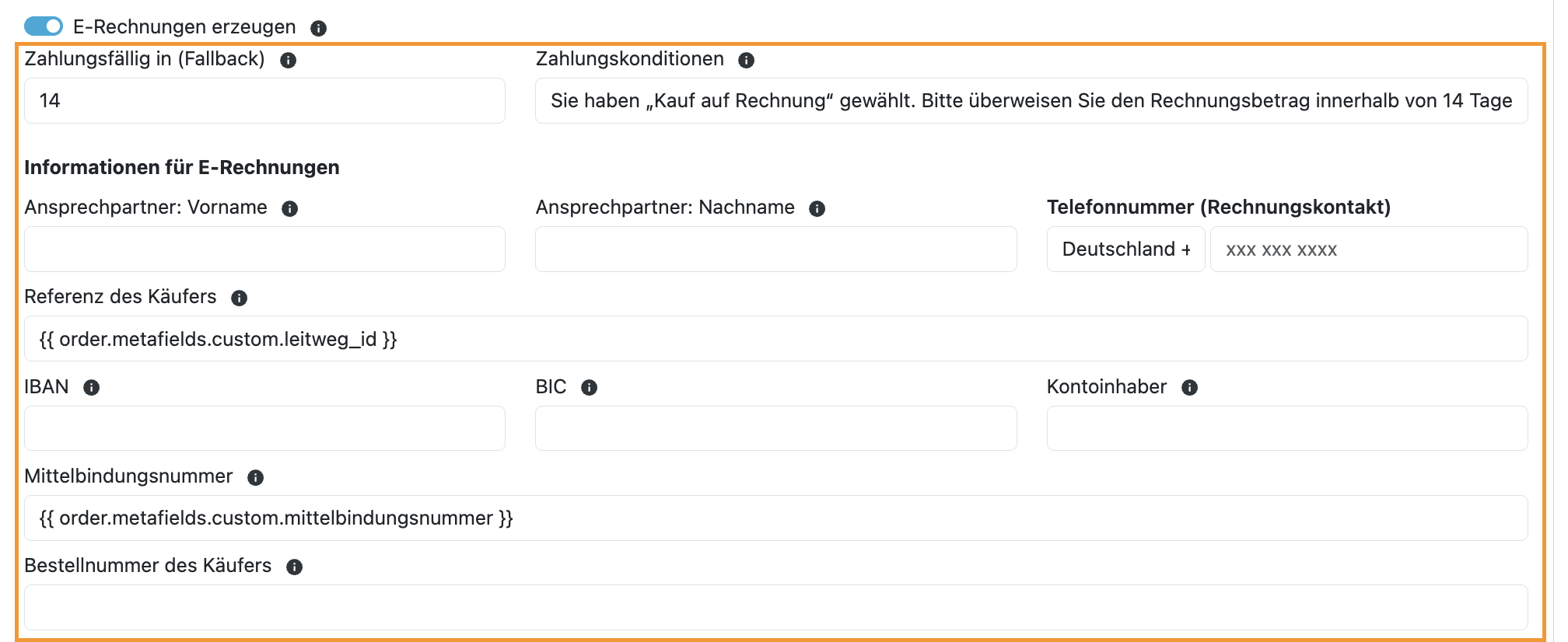The image size is (1568, 642).
Task: Click the phone number field with xxx placeholder
Action: coord(1369,249)
